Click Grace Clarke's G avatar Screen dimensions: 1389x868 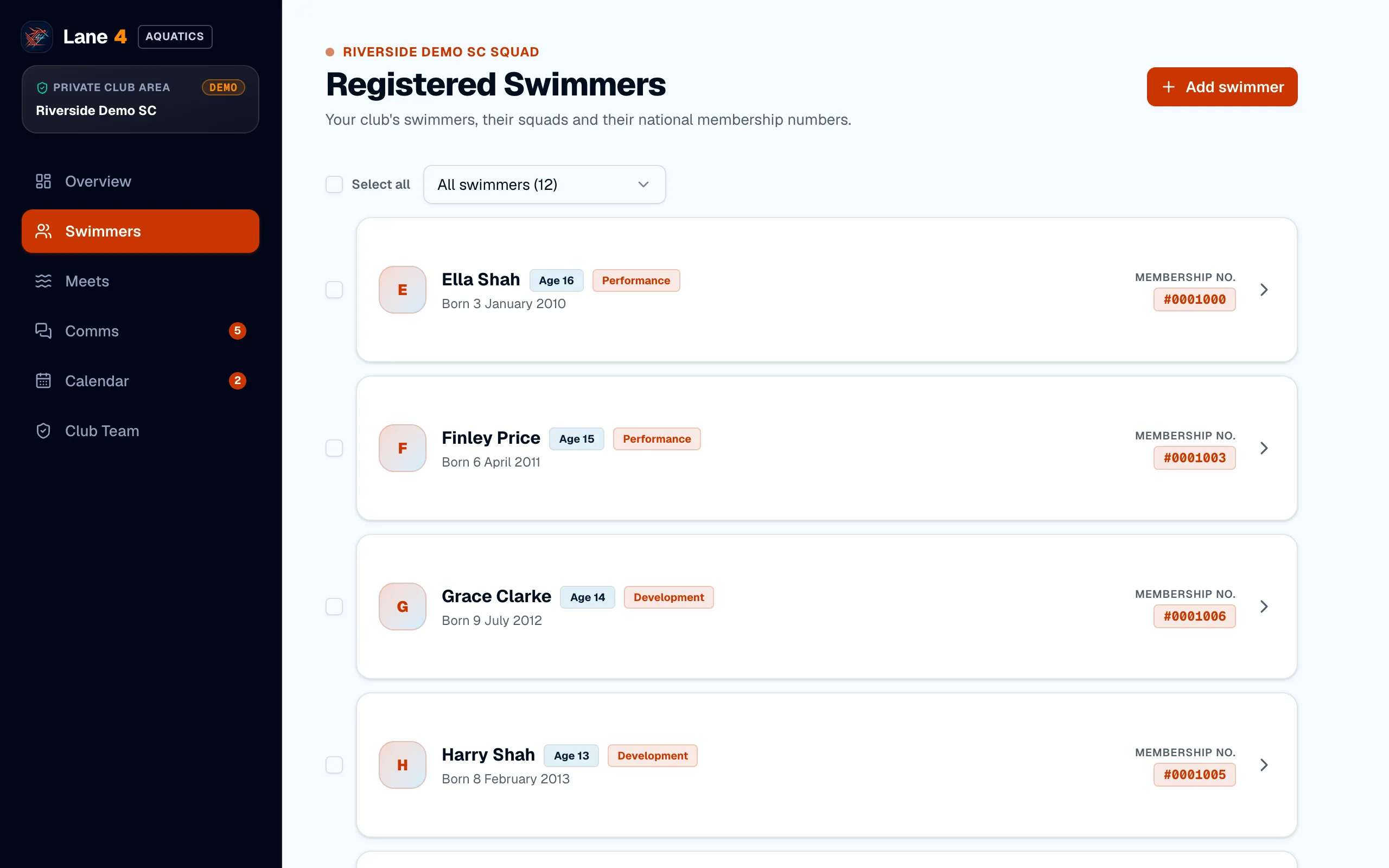403,607
